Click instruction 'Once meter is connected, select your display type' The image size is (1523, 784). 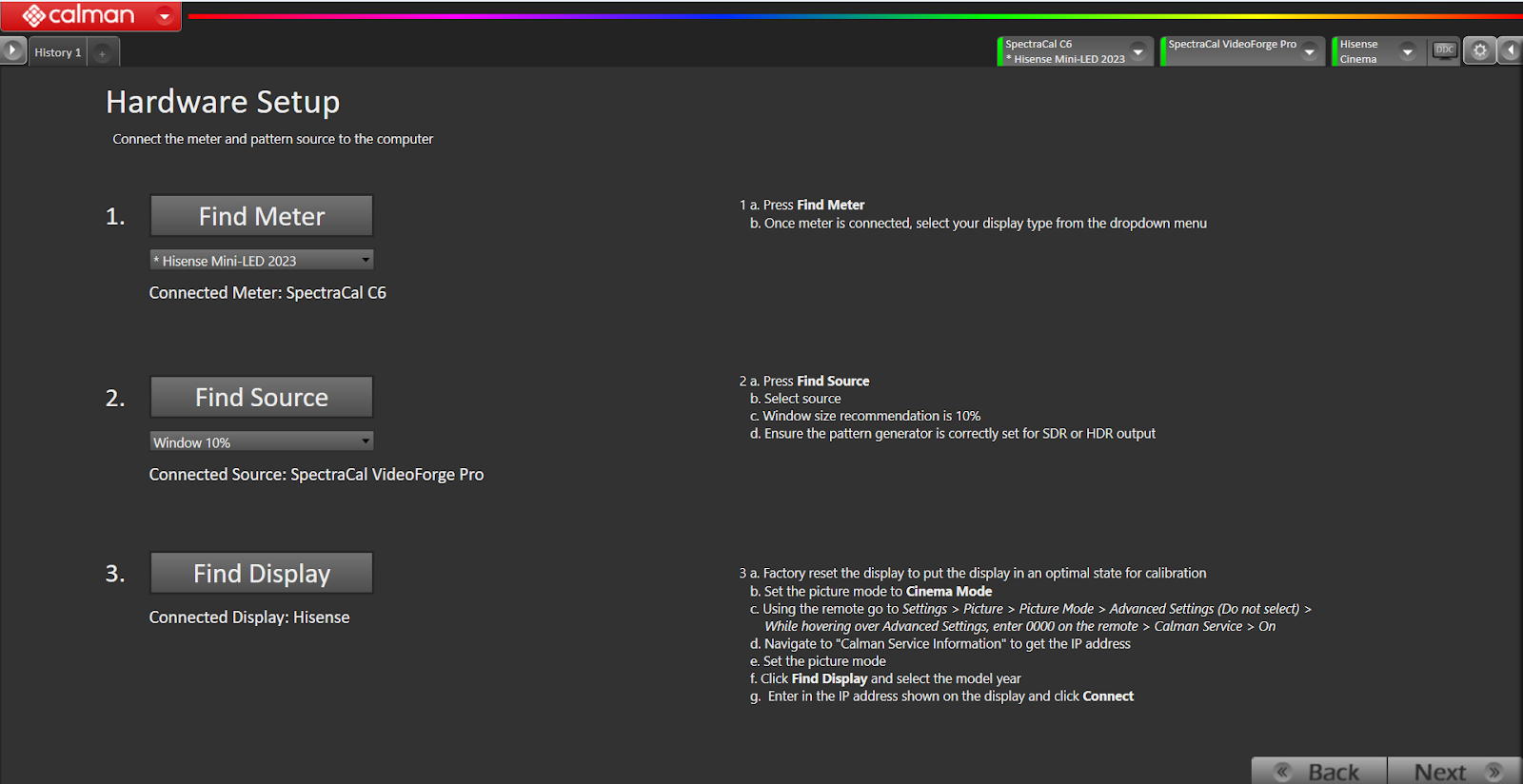(x=979, y=224)
